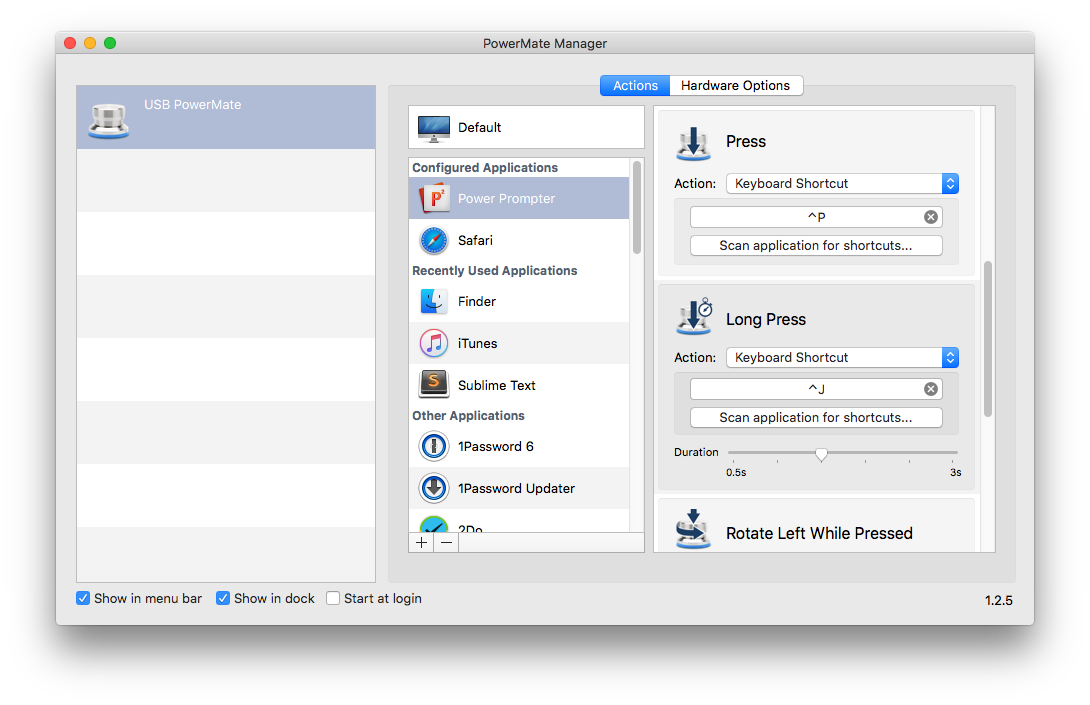Select the Default label

480,127
